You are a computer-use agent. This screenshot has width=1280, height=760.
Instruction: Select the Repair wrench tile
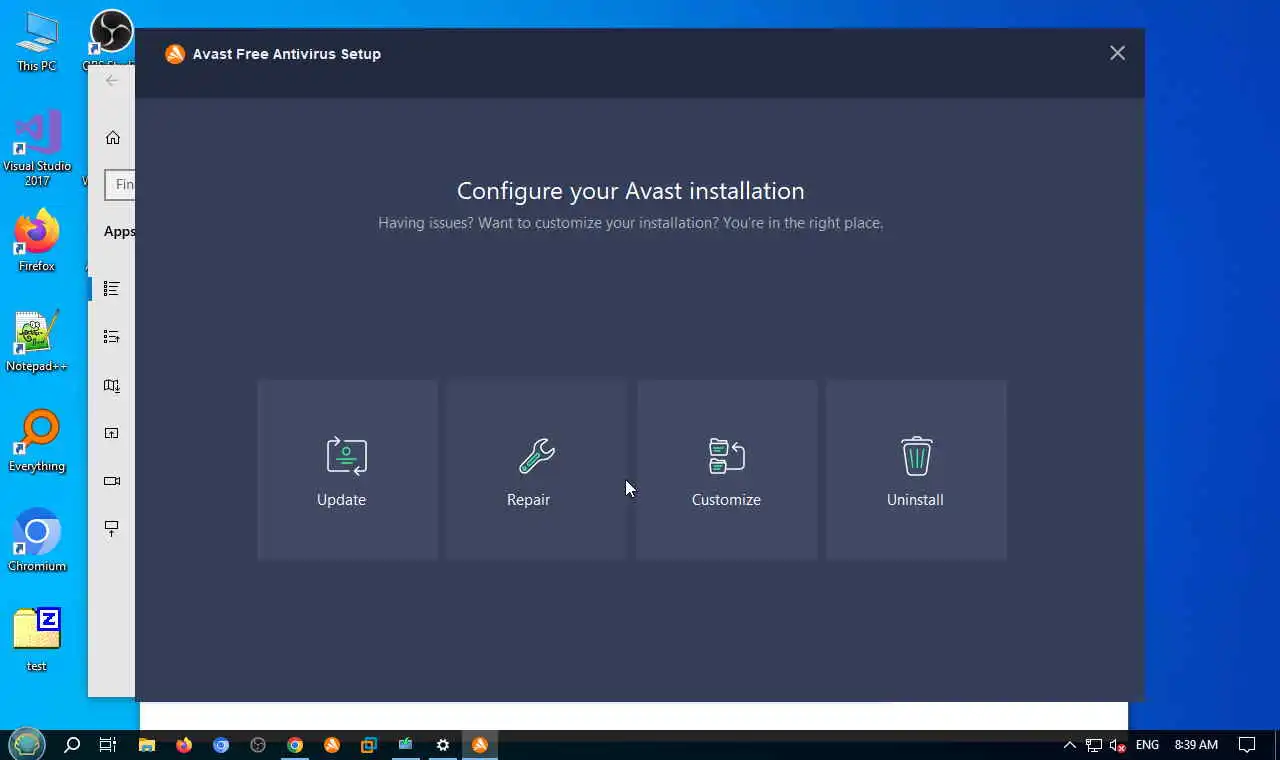click(x=536, y=469)
